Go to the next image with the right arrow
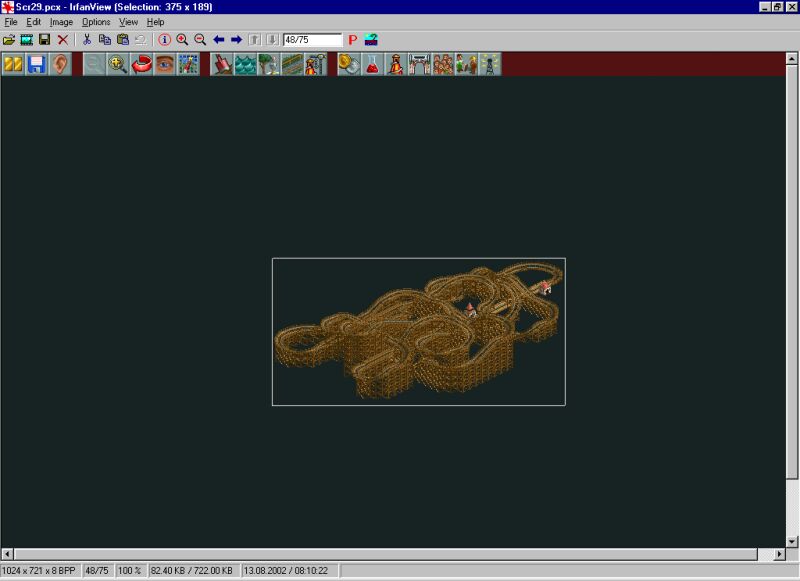 pyautogui.click(x=236, y=40)
